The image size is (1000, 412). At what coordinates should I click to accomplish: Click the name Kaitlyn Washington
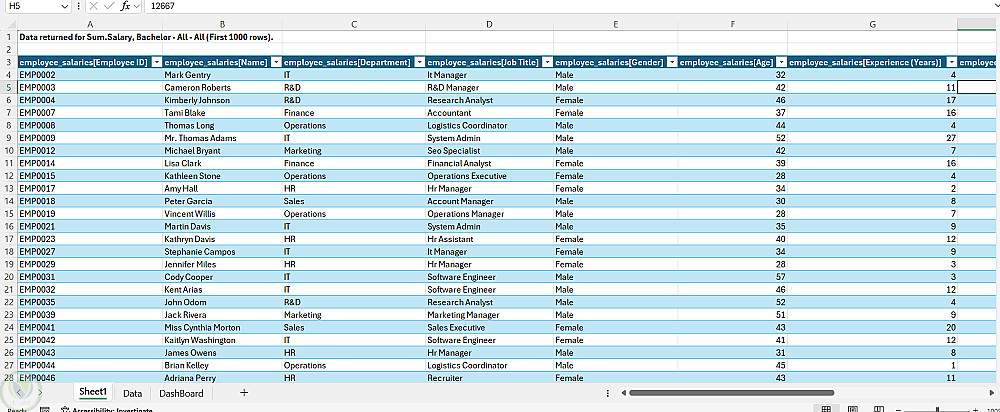[x=200, y=341]
